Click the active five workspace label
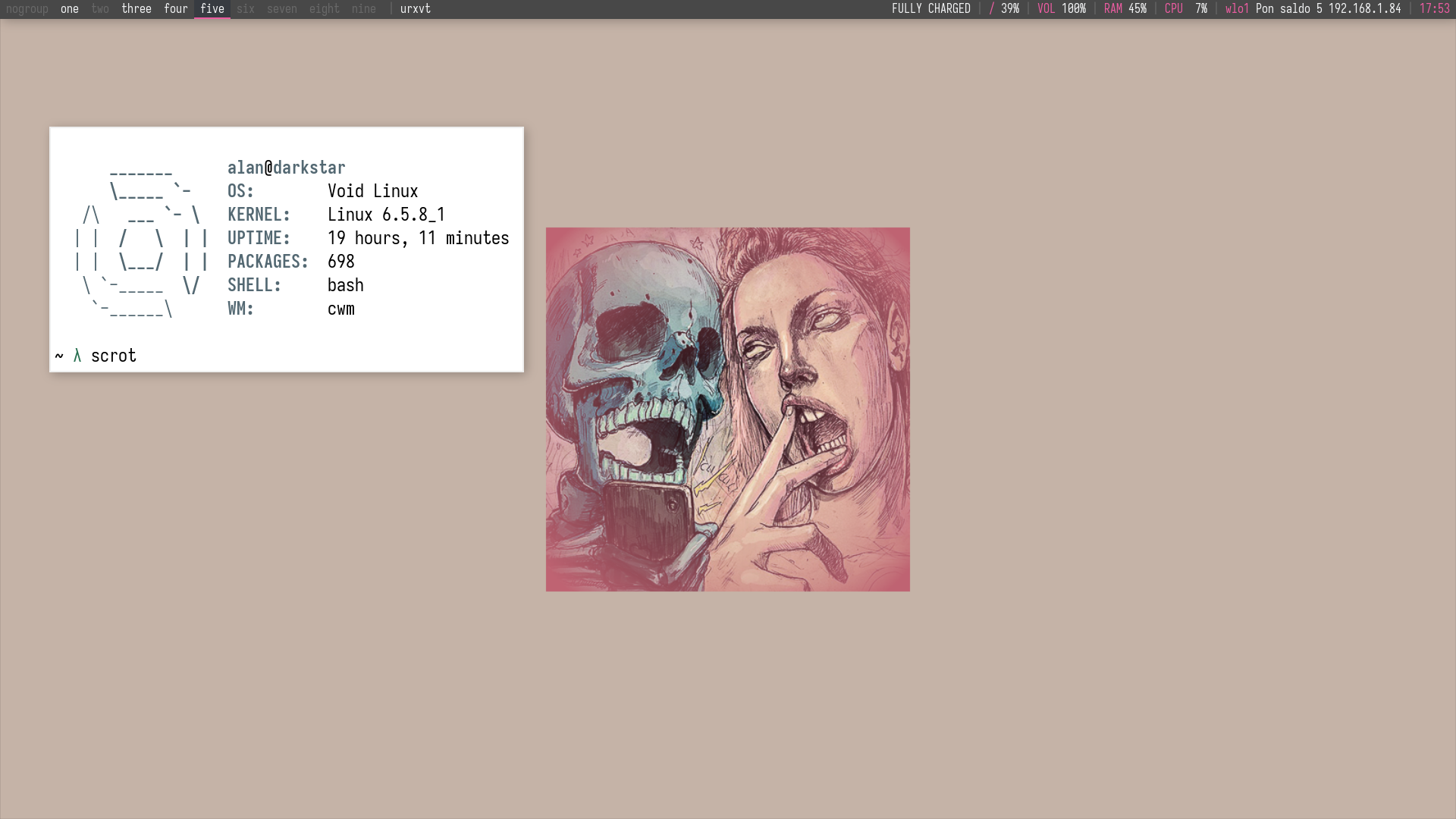 click(212, 9)
